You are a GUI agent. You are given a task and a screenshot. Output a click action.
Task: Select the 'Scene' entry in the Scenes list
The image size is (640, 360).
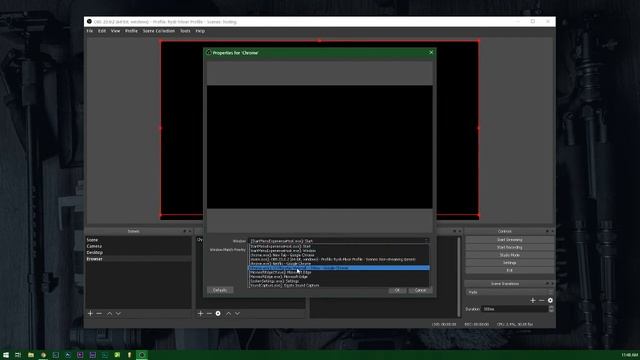(x=138, y=240)
